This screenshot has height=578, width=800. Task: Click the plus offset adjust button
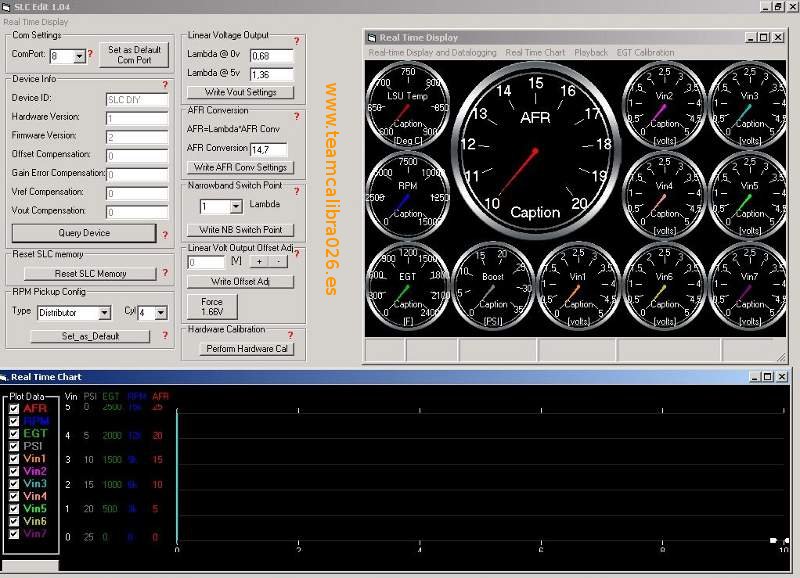tap(258, 261)
